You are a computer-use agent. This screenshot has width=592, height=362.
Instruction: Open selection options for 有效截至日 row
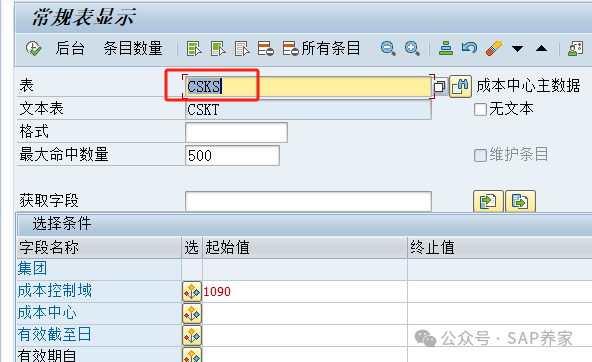pyautogui.click(x=192, y=336)
